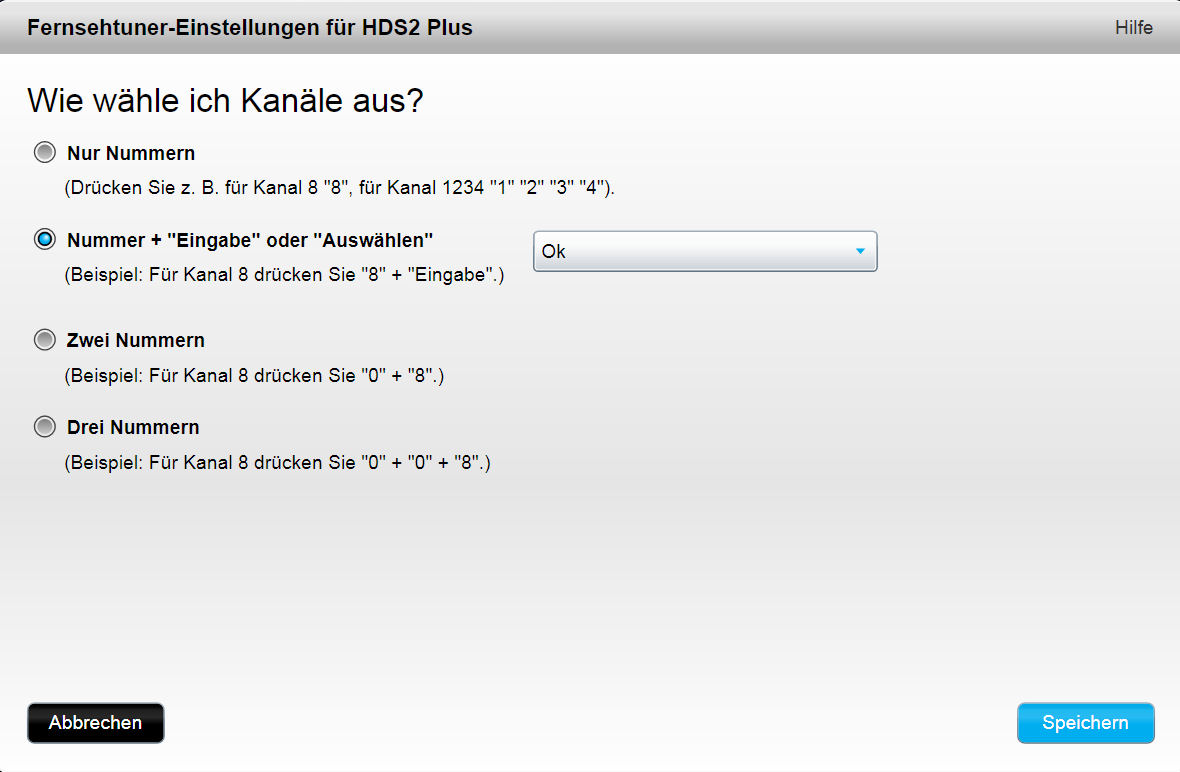The height and width of the screenshot is (772, 1180).
Task: Select the Nummer + "Eingabe" radio button
Action: [45, 240]
